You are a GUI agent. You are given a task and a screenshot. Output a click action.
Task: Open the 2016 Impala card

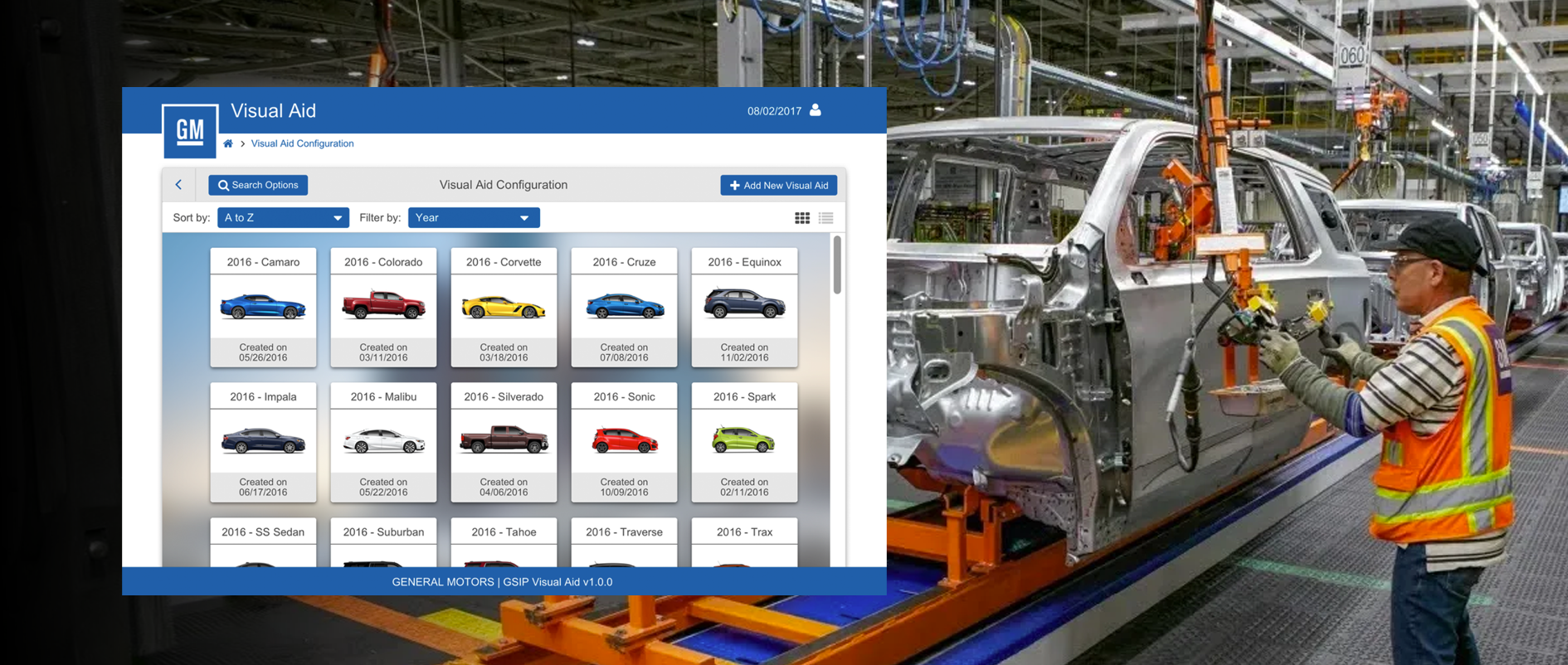point(263,442)
